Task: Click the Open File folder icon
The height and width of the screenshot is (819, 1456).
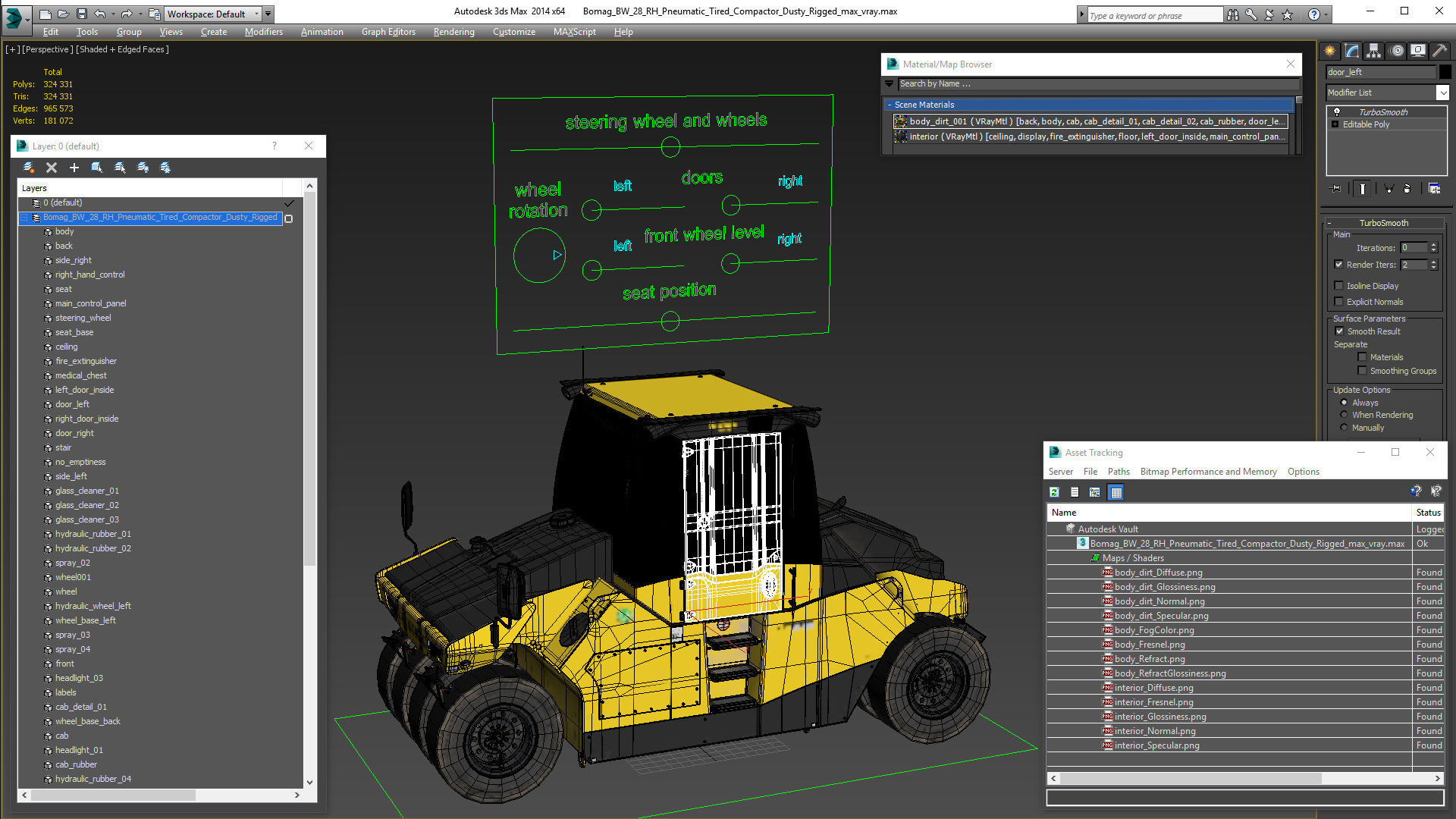Action: click(64, 14)
